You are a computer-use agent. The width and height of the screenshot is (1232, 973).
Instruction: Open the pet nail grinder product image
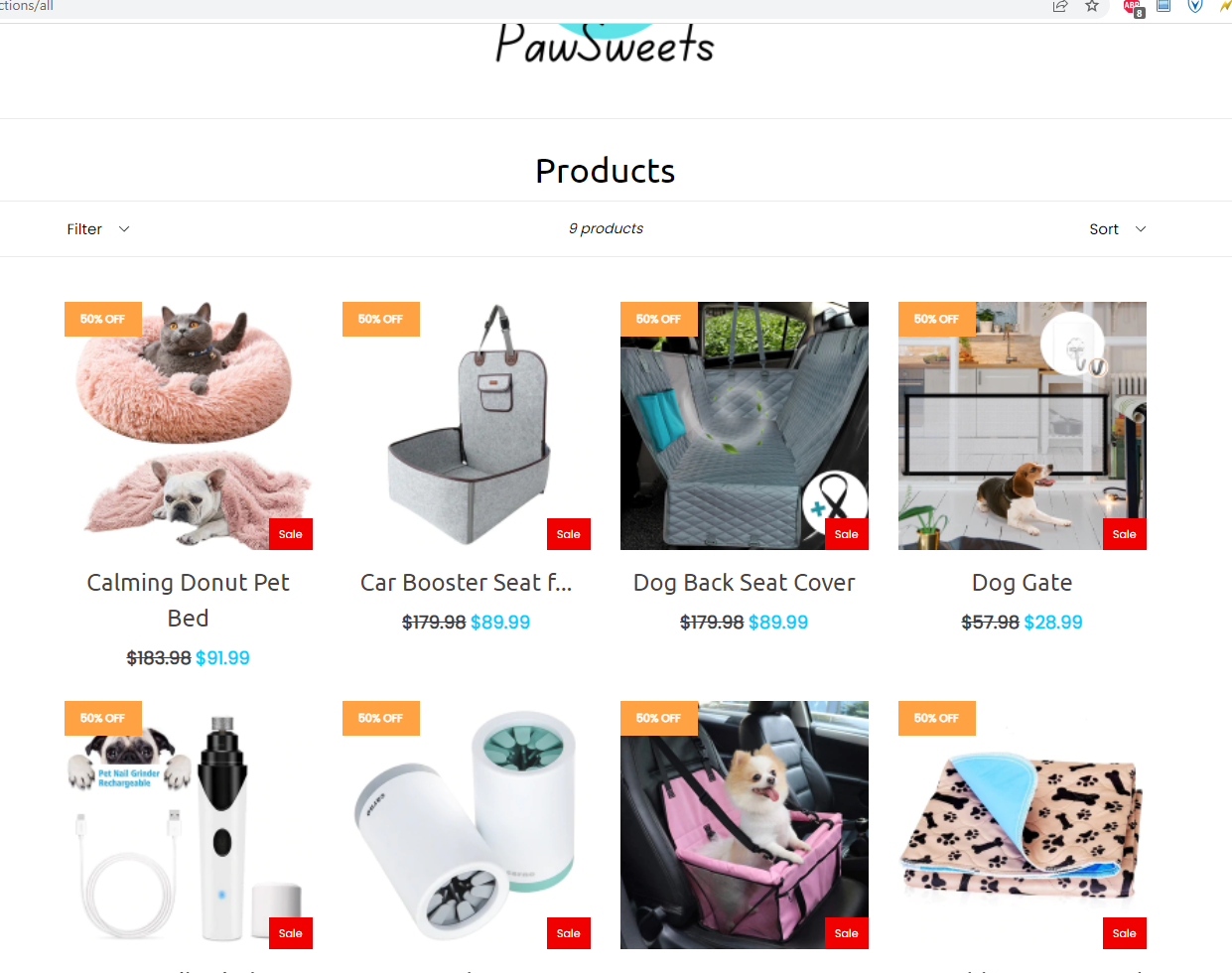point(189,825)
